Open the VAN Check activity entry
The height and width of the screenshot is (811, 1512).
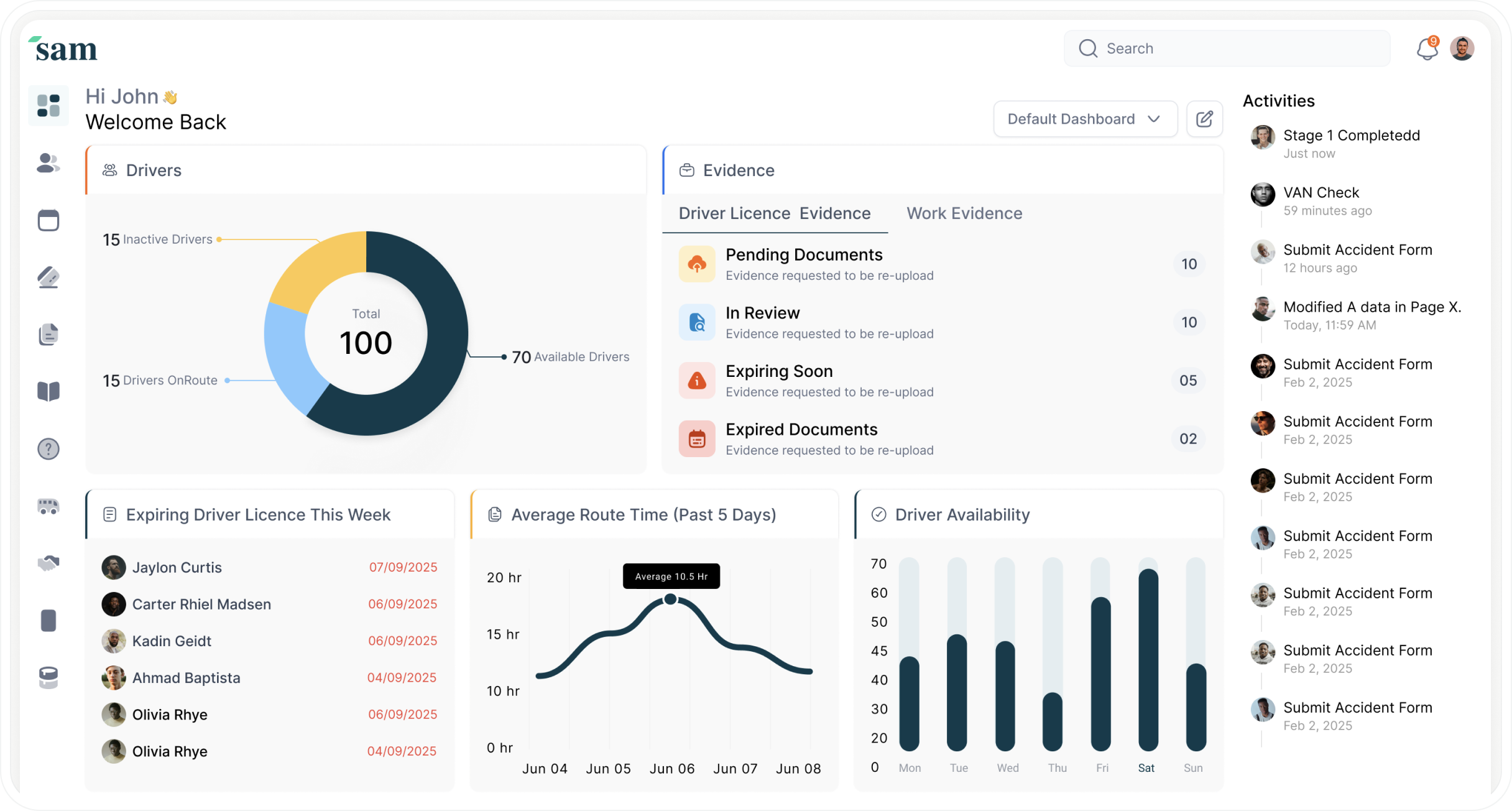[1321, 193]
